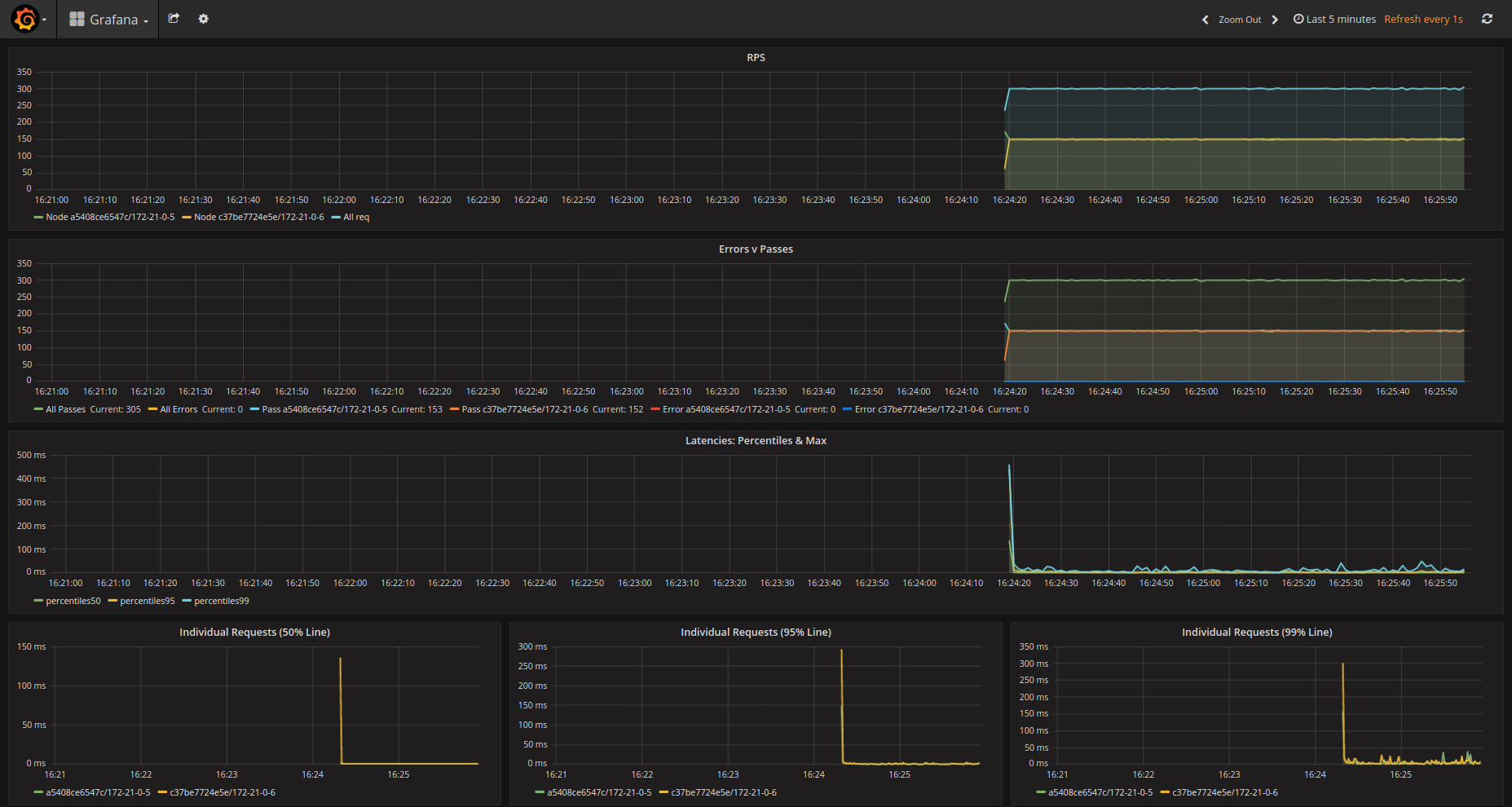The image size is (1512, 807).
Task: Toggle All Passes series in legend
Action: pos(65,410)
